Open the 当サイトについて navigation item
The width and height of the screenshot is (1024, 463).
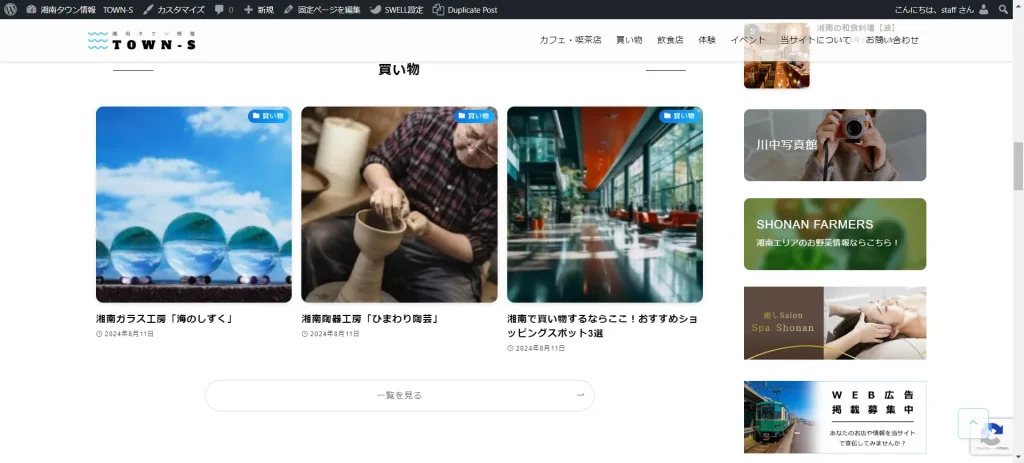click(816, 40)
